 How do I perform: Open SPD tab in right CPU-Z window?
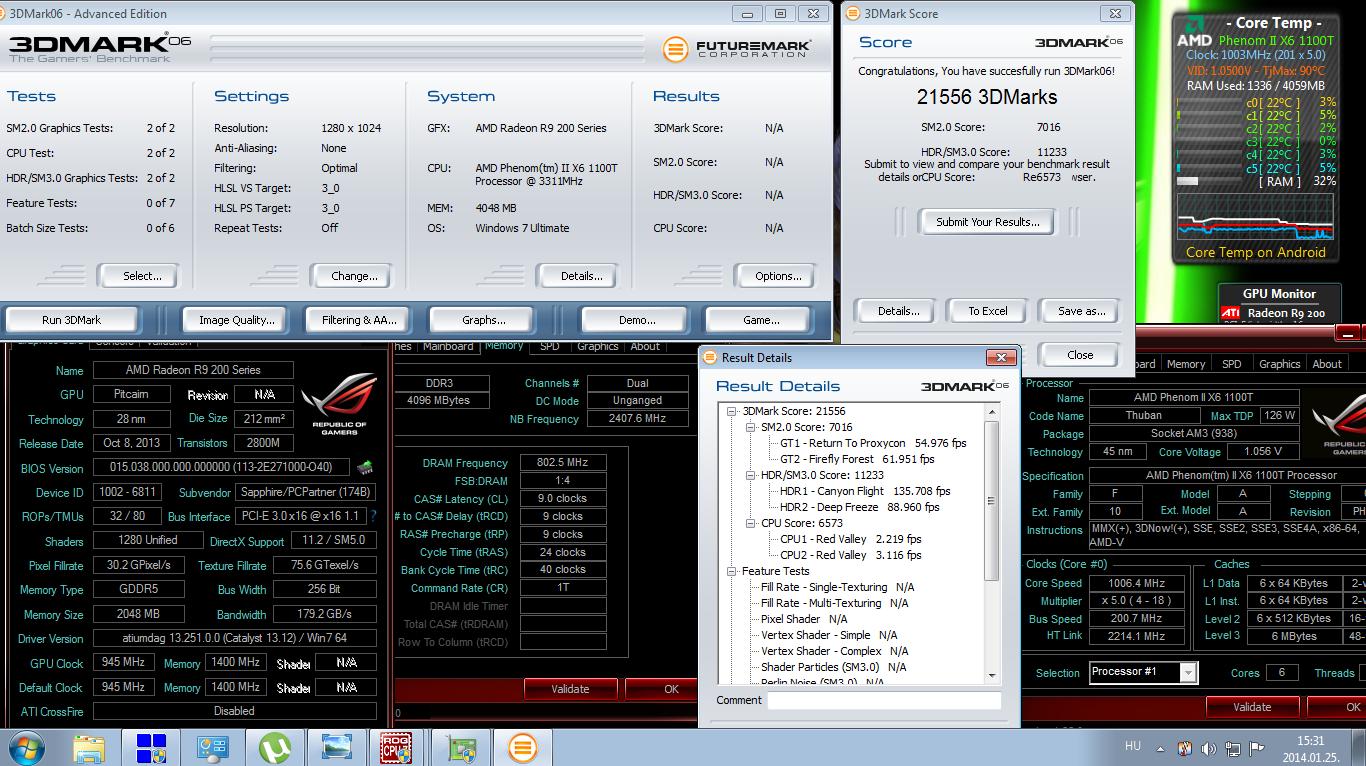1231,364
